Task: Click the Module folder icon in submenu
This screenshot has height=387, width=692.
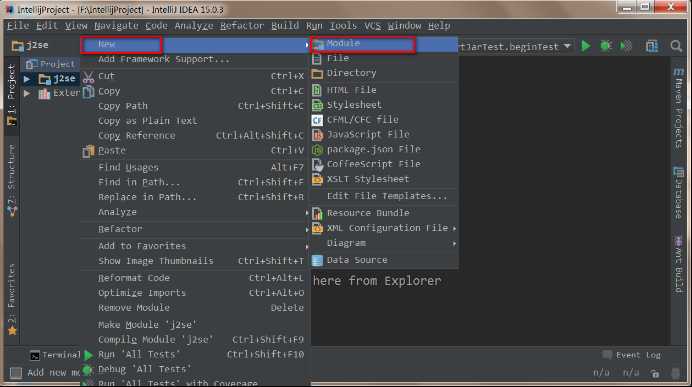Action: coord(318,44)
